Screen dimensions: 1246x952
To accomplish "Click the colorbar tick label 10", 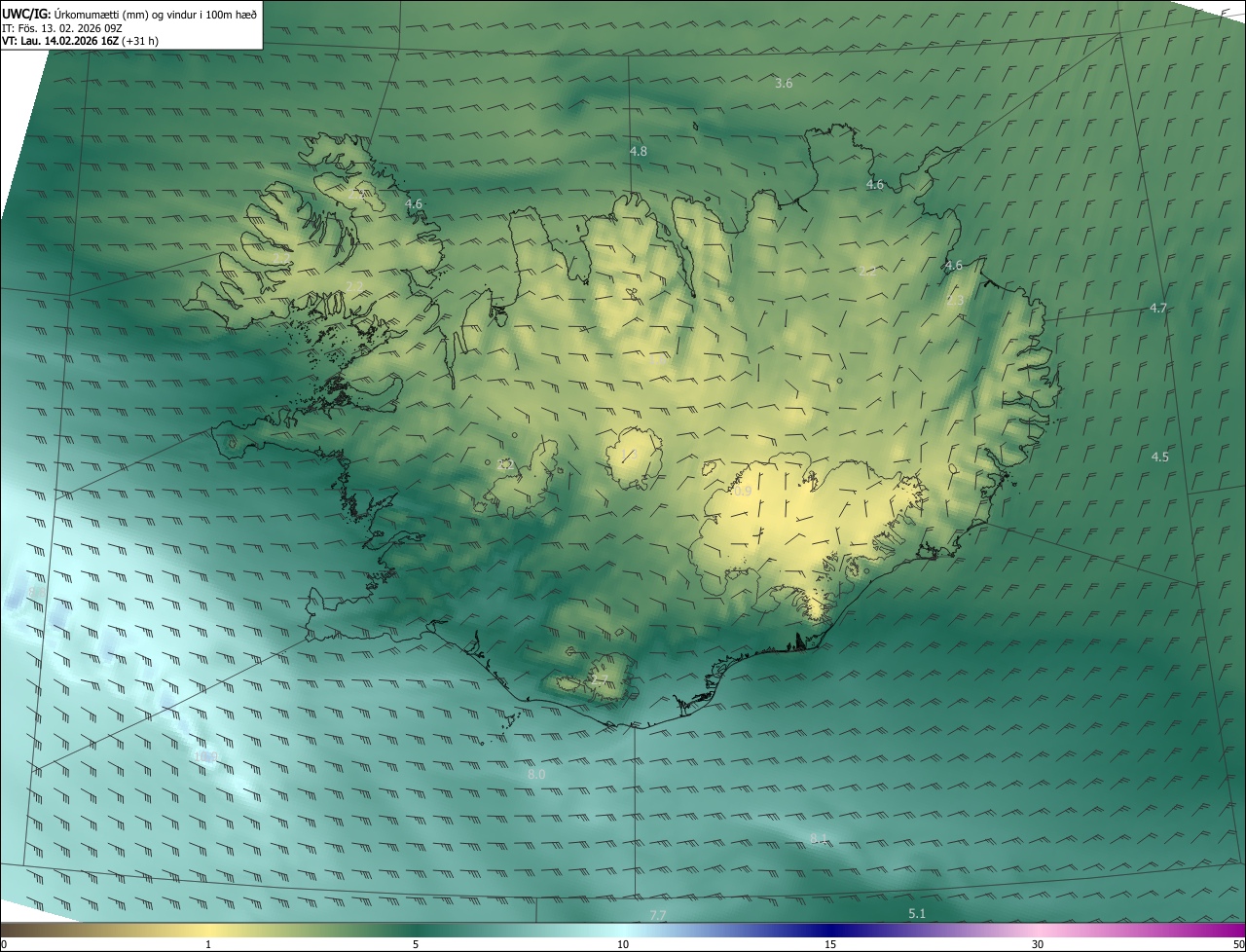I will click(623, 944).
